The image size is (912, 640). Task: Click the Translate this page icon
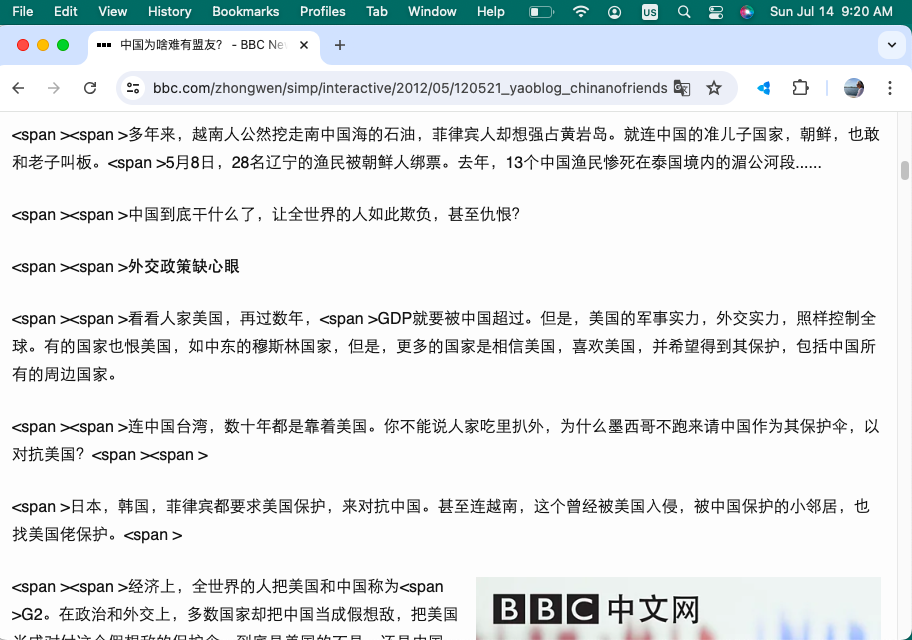682,88
